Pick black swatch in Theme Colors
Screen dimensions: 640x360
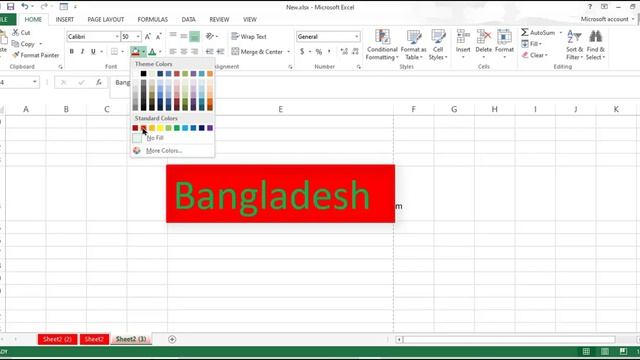tap(143, 73)
